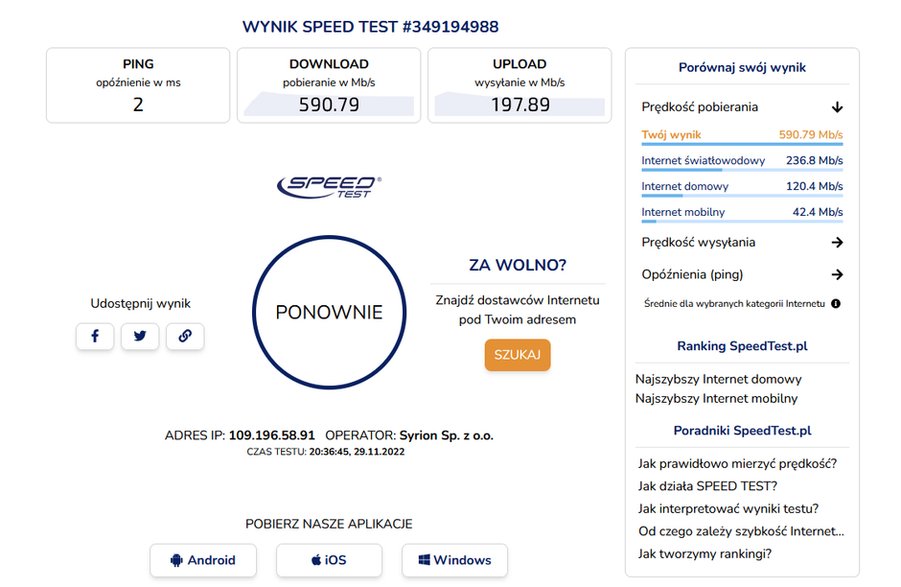Open the Jak tworzymy rankingi? guide

(x=704, y=554)
